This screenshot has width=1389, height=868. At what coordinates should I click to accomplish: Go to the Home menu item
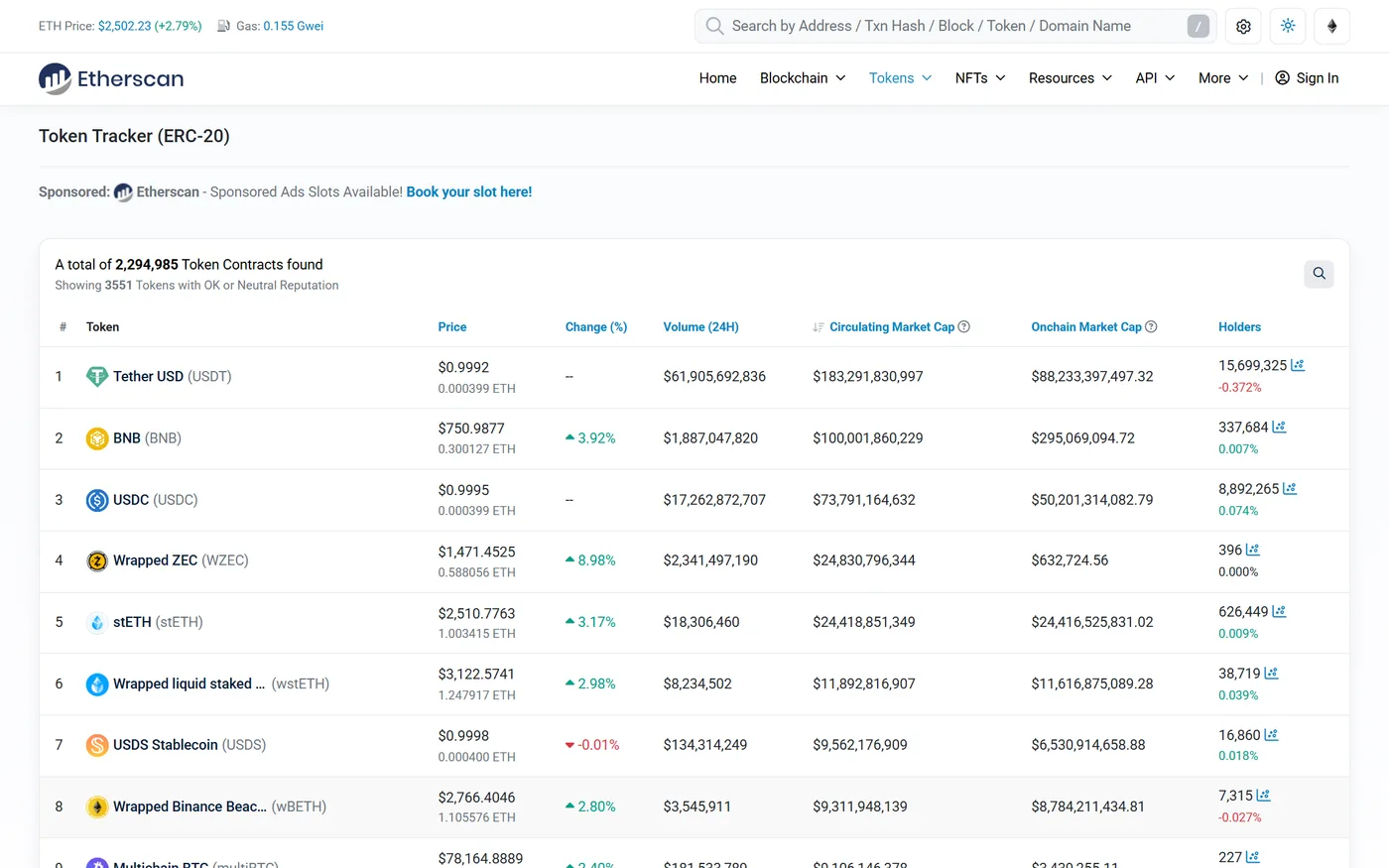tap(717, 78)
